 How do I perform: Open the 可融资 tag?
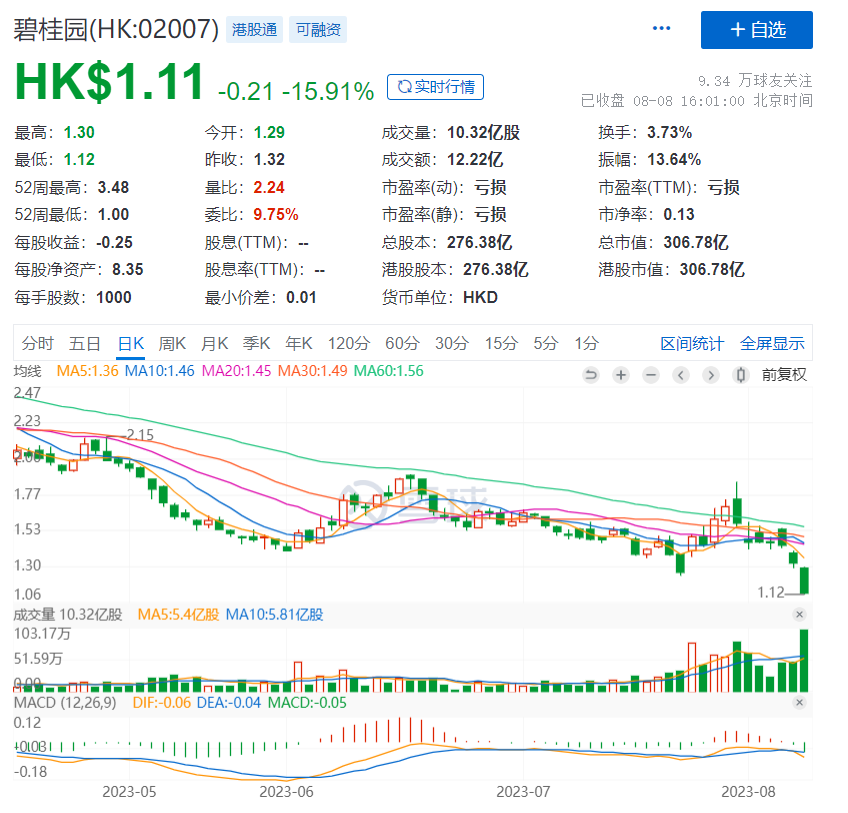(318, 29)
